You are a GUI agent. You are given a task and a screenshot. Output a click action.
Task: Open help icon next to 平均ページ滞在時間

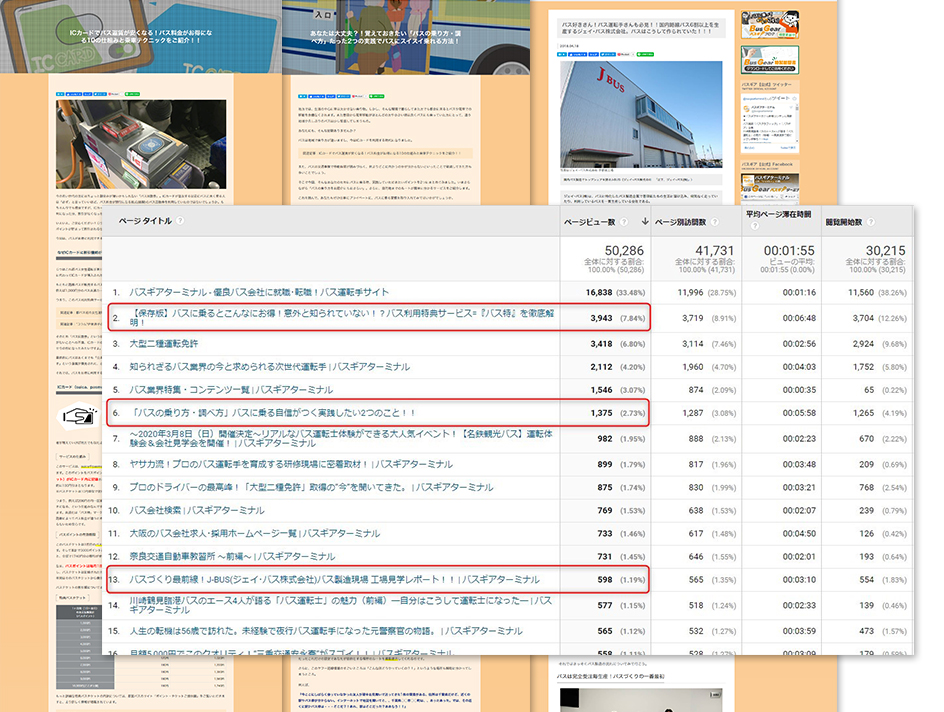click(755, 226)
